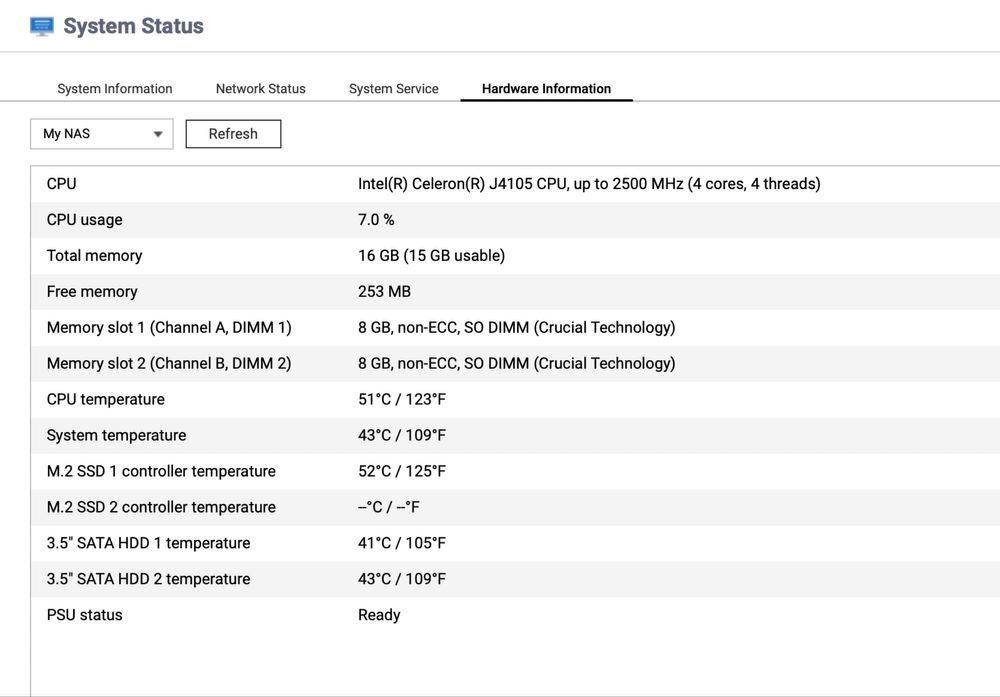The height and width of the screenshot is (697, 1000).
Task: Select the 52°C / 125°F M.2 SSD 1 value
Action: [402, 471]
